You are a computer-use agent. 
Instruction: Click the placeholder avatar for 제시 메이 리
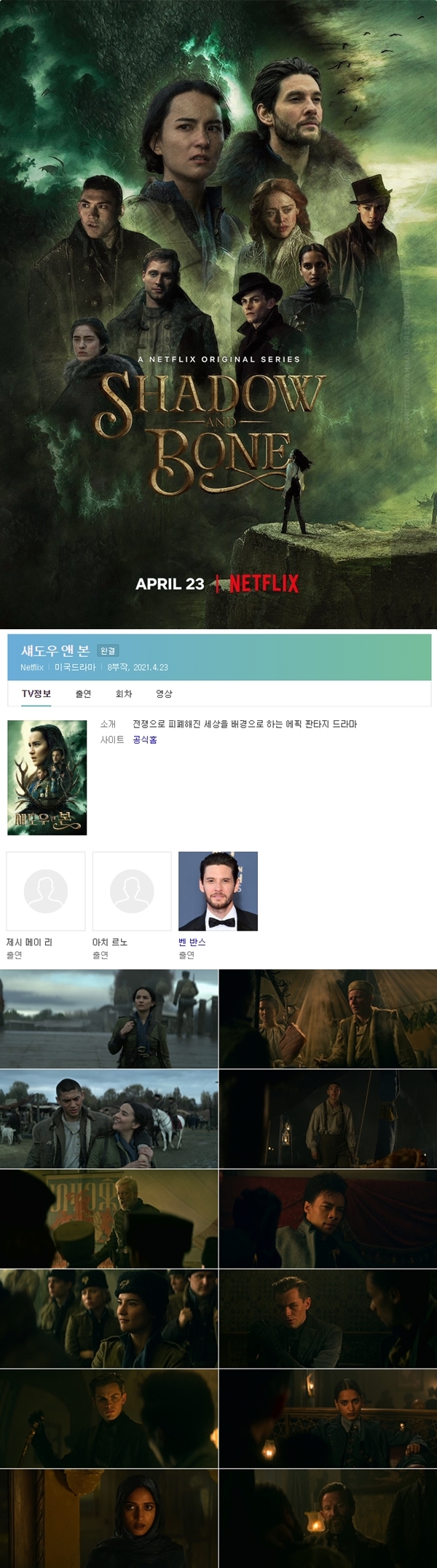point(46,891)
